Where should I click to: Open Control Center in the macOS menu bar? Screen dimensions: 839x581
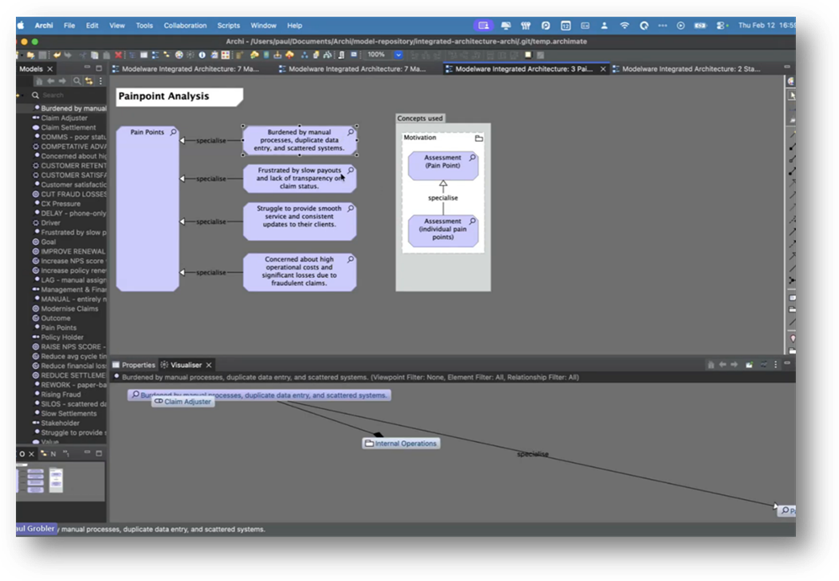click(721, 25)
